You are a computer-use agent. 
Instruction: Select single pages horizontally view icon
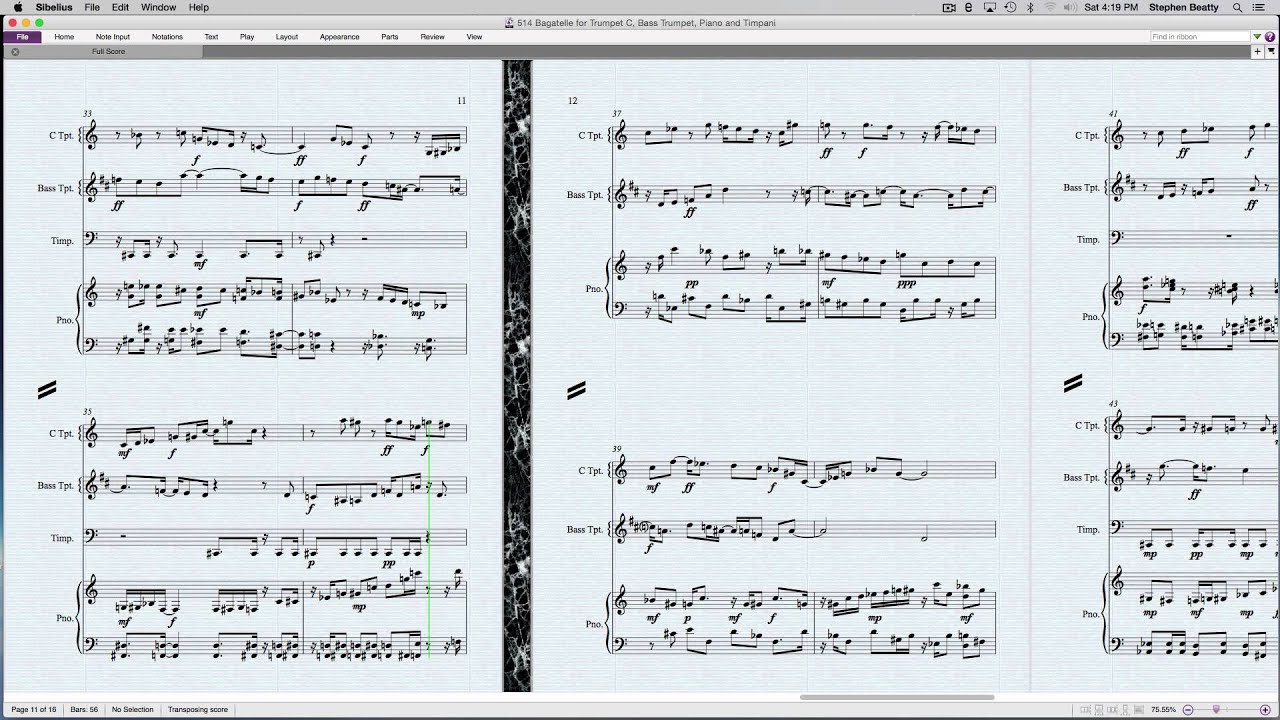coord(1110,709)
